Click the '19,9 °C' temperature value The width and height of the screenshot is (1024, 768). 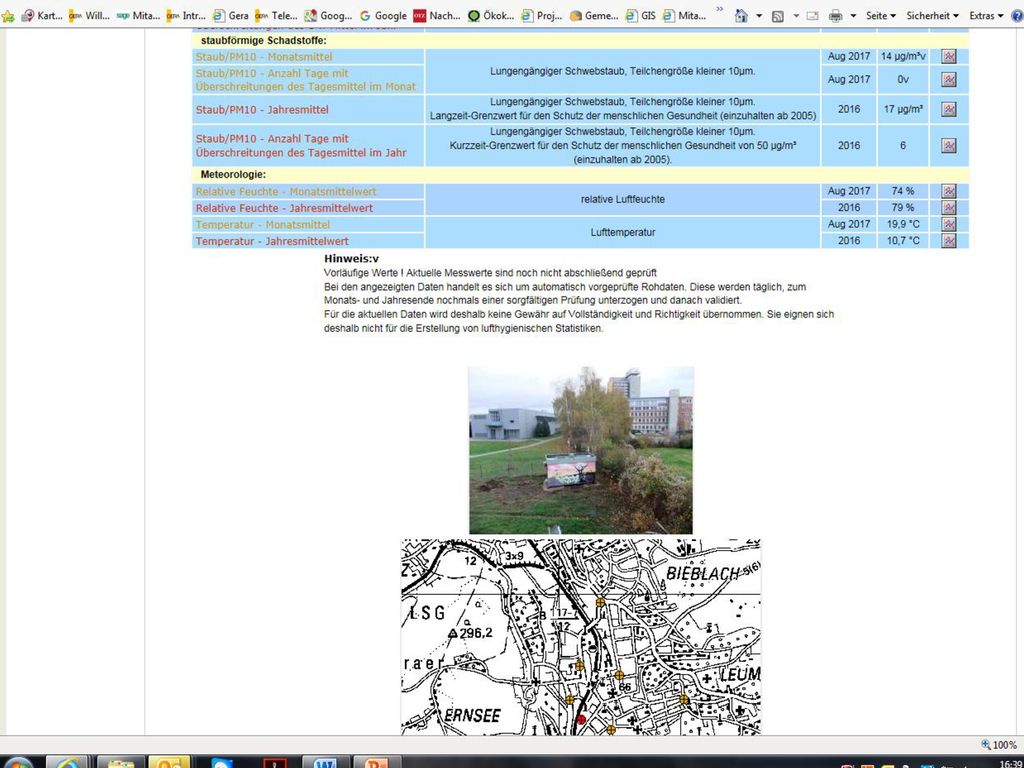903,224
